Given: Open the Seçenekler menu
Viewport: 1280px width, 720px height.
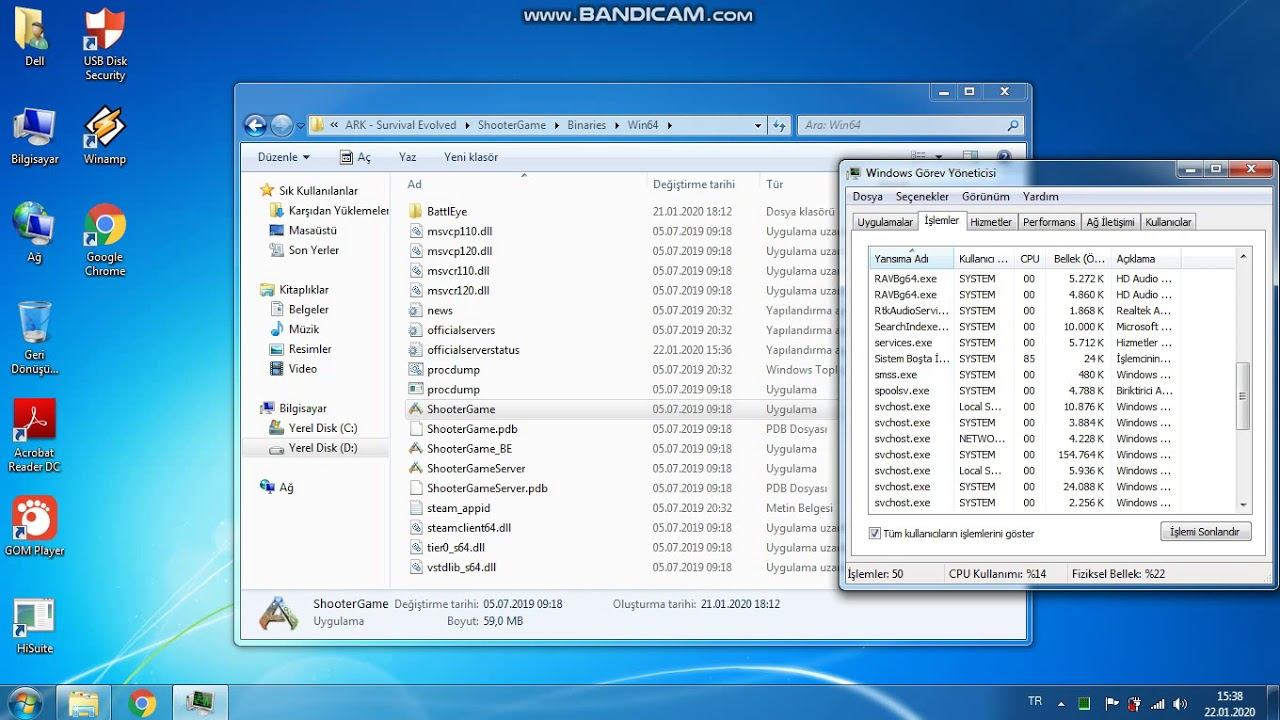Looking at the screenshot, I should 922,197.
